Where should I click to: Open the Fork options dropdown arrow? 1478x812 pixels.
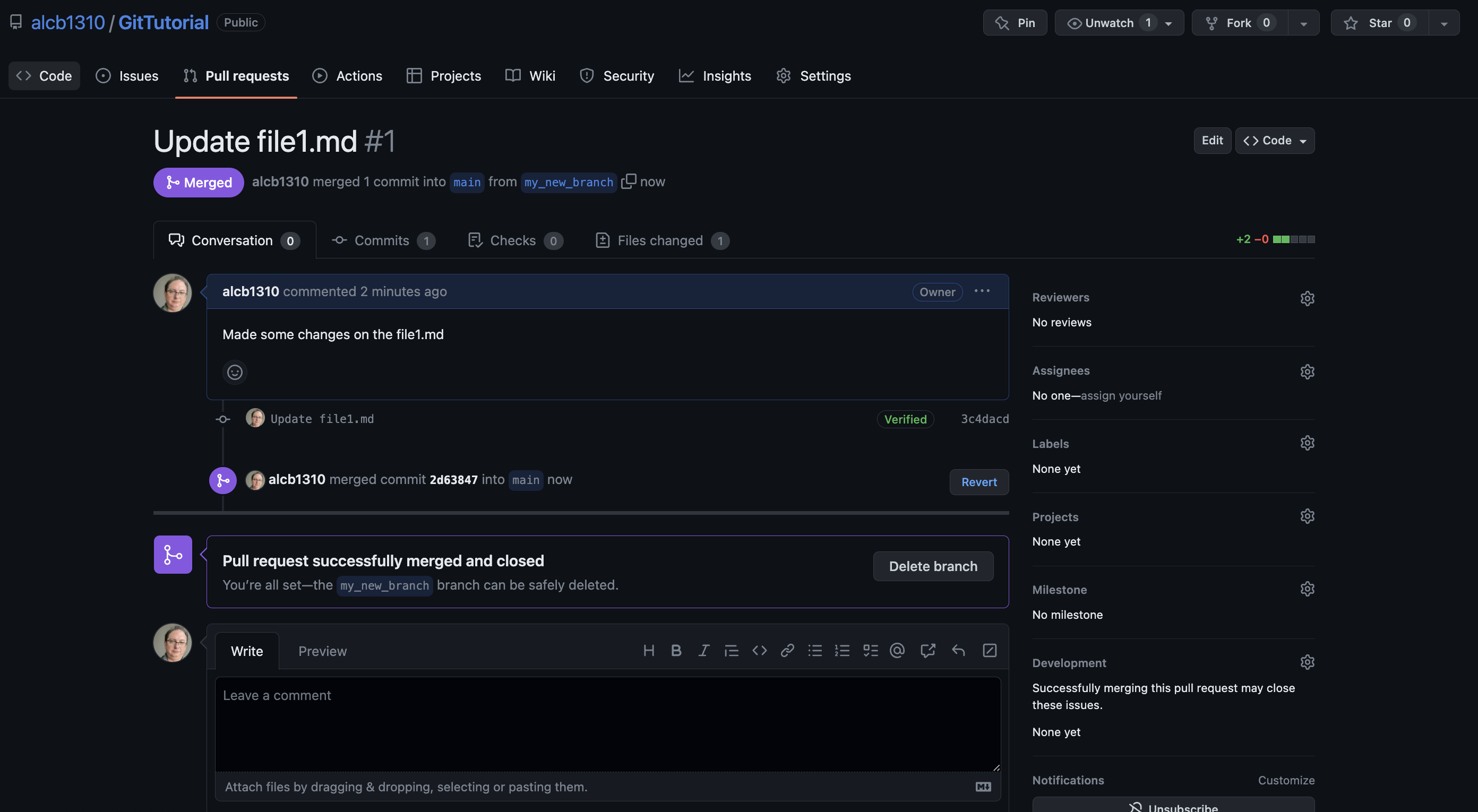(1303, 23)
